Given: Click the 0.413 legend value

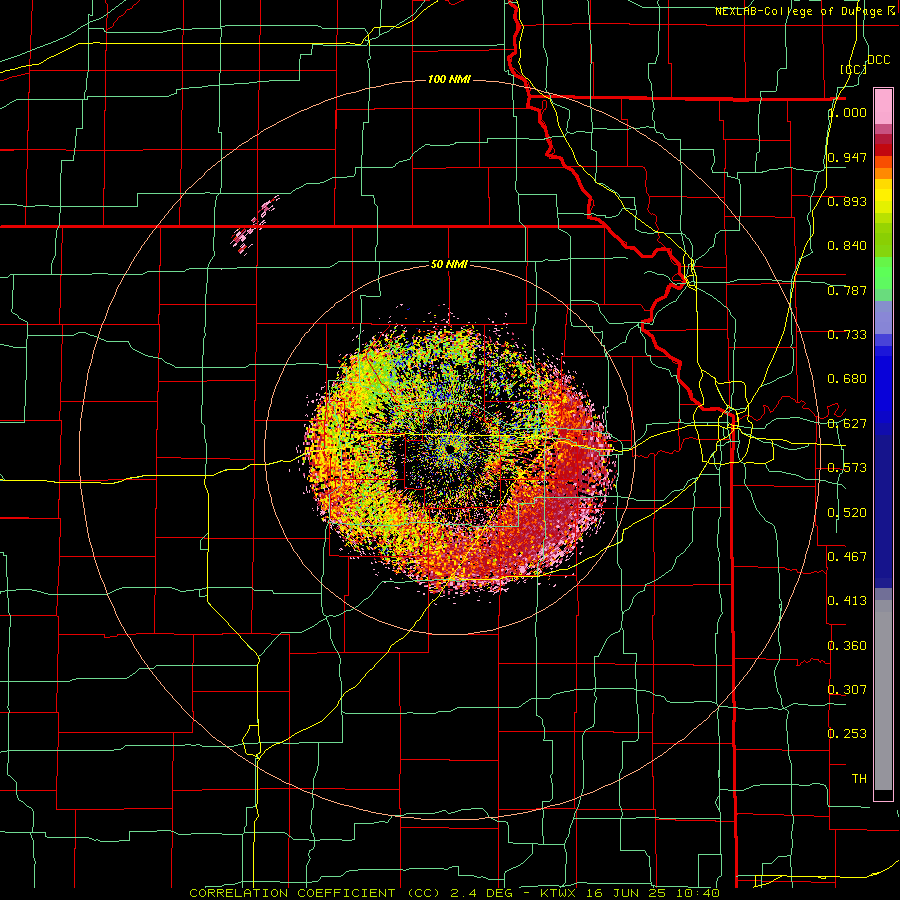Looking at the screenshot, I should click(x=847, y=601).
